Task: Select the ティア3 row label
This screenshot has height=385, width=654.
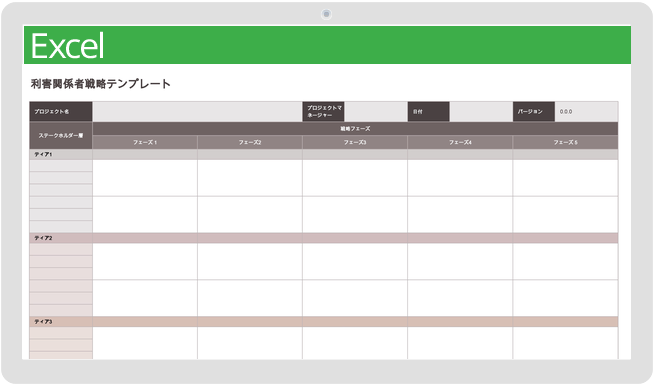Action: pos(61,322)
